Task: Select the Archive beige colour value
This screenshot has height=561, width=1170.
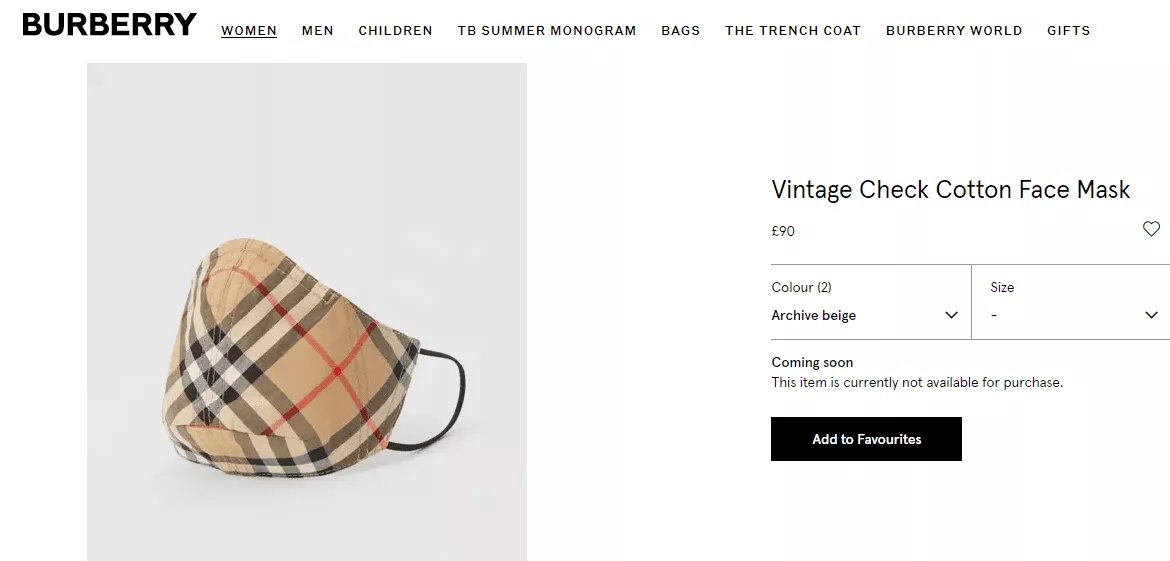Action: pos(814,316)
